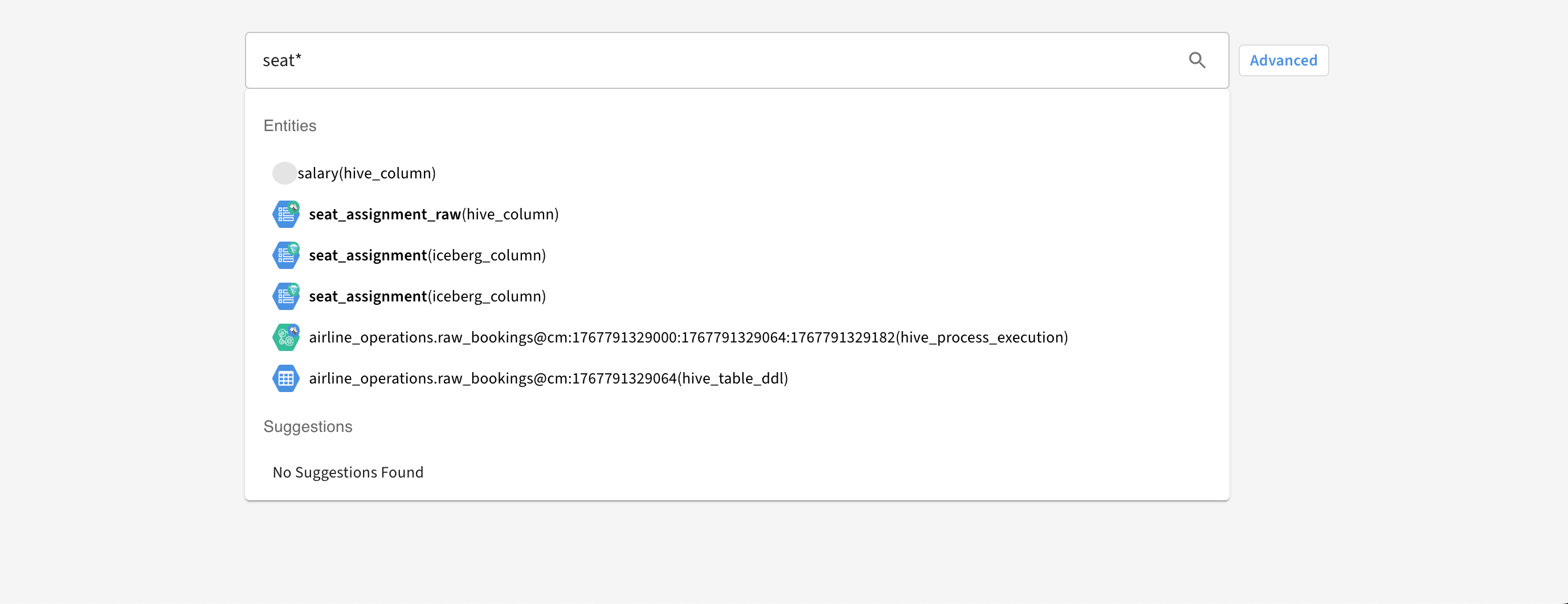This screenshot has width=1568, height=604.
Task: Click the hive_process_execution entity icon
Action: click(x=285, y=337)
